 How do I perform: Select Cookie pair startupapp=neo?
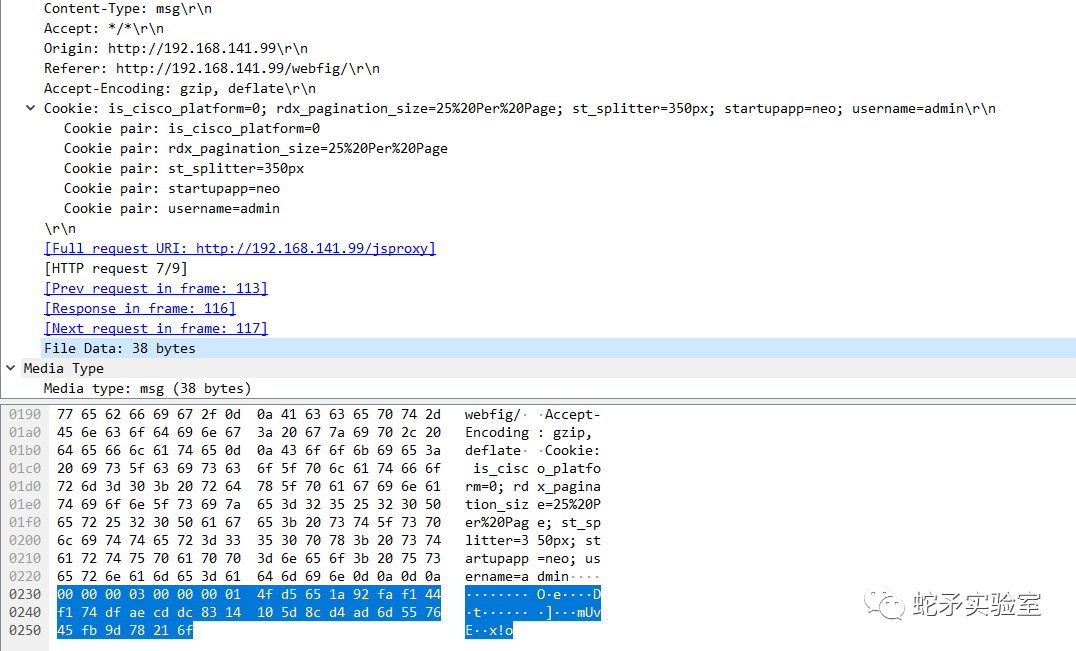coord(172,188)
